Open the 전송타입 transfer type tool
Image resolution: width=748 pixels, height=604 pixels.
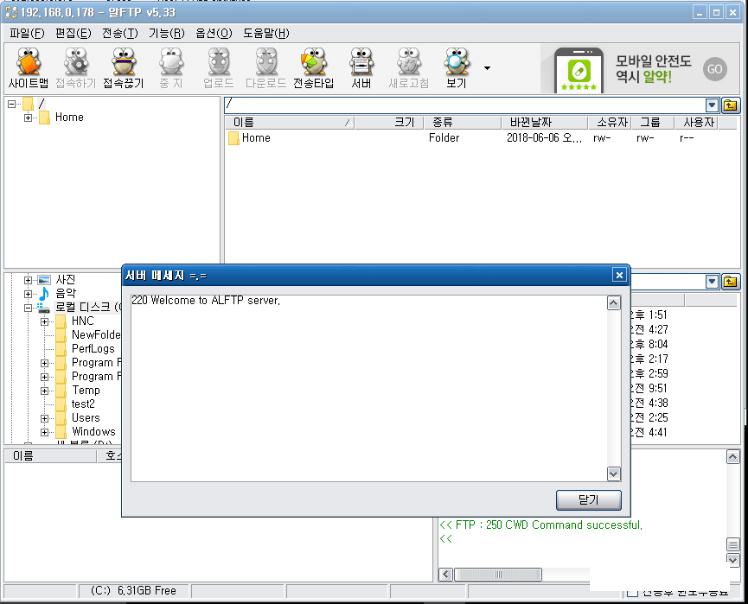(x=313, y=68)
